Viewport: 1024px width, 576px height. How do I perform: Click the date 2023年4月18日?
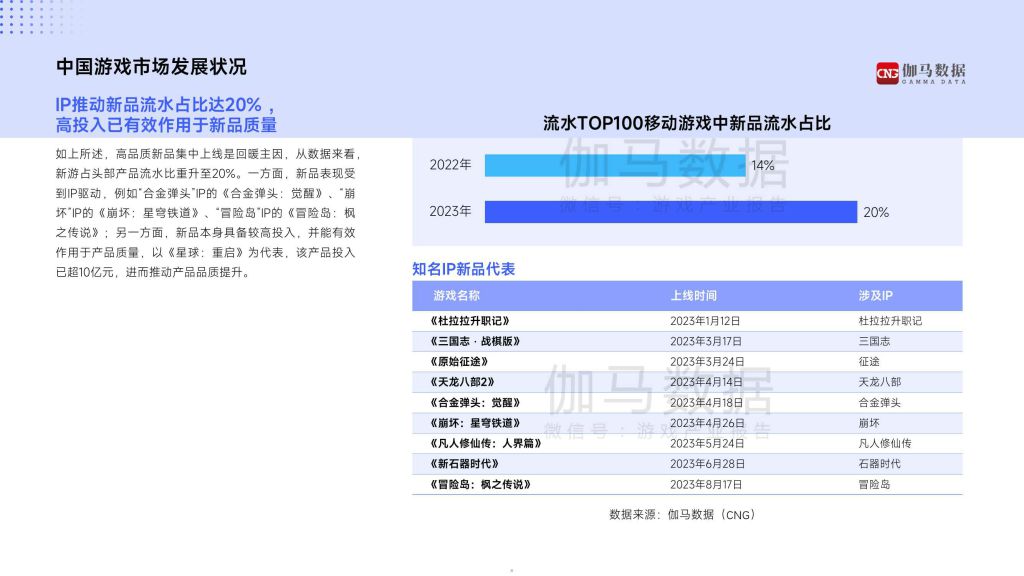click(x=706, y=402)
